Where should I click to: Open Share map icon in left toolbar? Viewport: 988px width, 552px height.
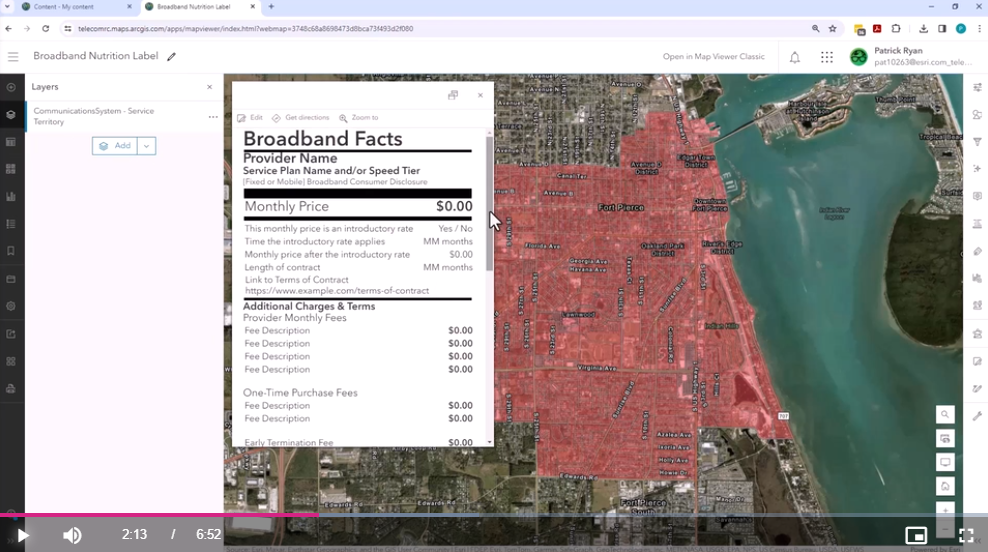pyautogui.click(x=11, y=334)
